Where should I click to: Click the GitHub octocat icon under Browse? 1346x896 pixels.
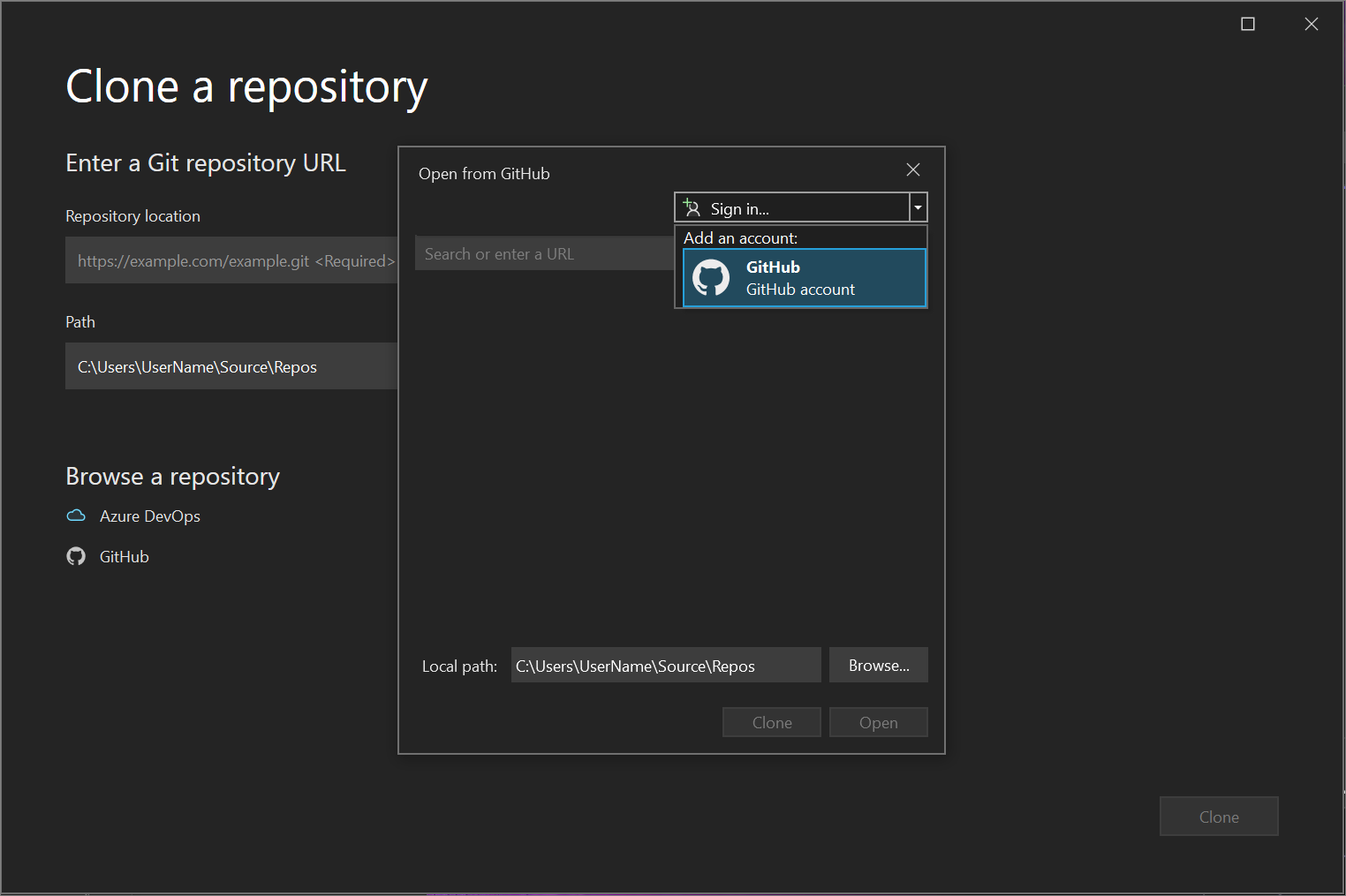76,556
